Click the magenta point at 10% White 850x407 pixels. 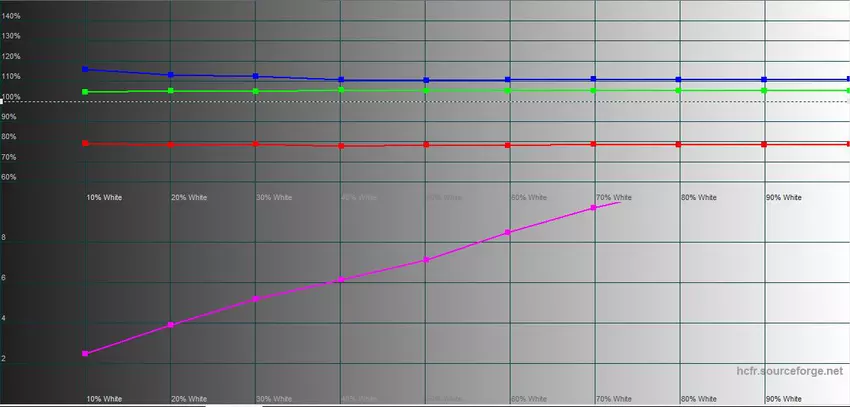pyautogui.click(x=85, y=354)
